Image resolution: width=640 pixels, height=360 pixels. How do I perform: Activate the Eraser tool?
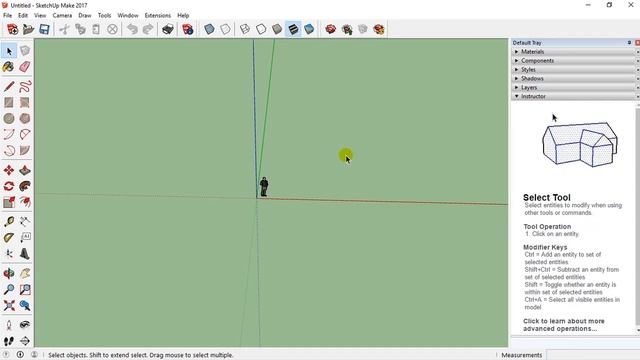(x=25, y=67)
